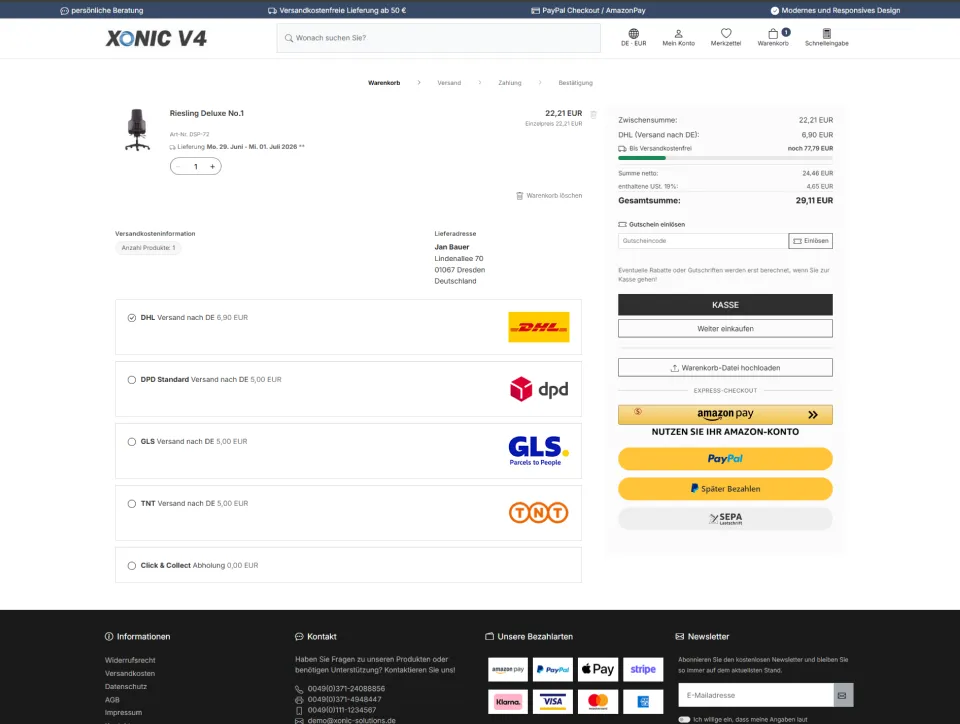960x724 pixels.
Task: Open the Versandkosten footer link
Action: pos(130,673)
